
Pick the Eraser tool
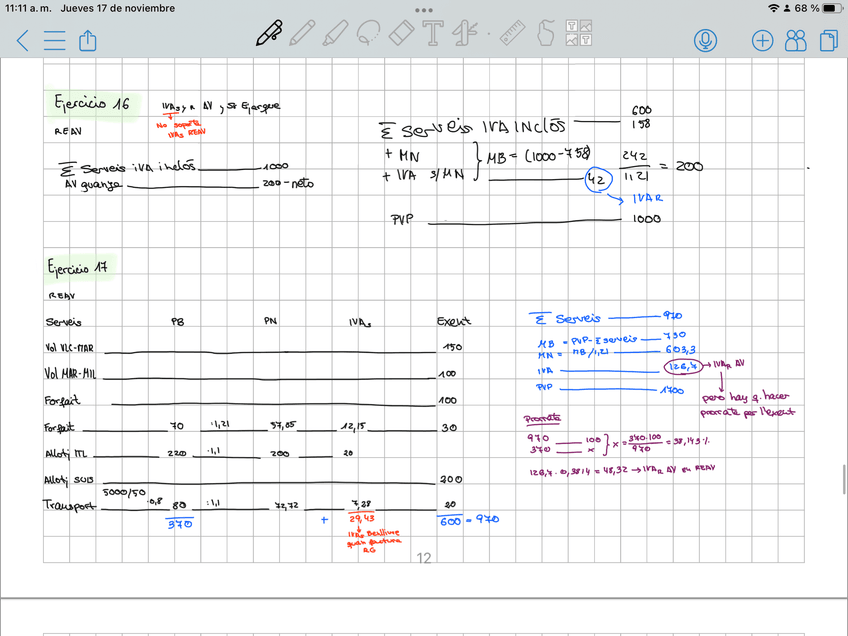click(400, 35)
